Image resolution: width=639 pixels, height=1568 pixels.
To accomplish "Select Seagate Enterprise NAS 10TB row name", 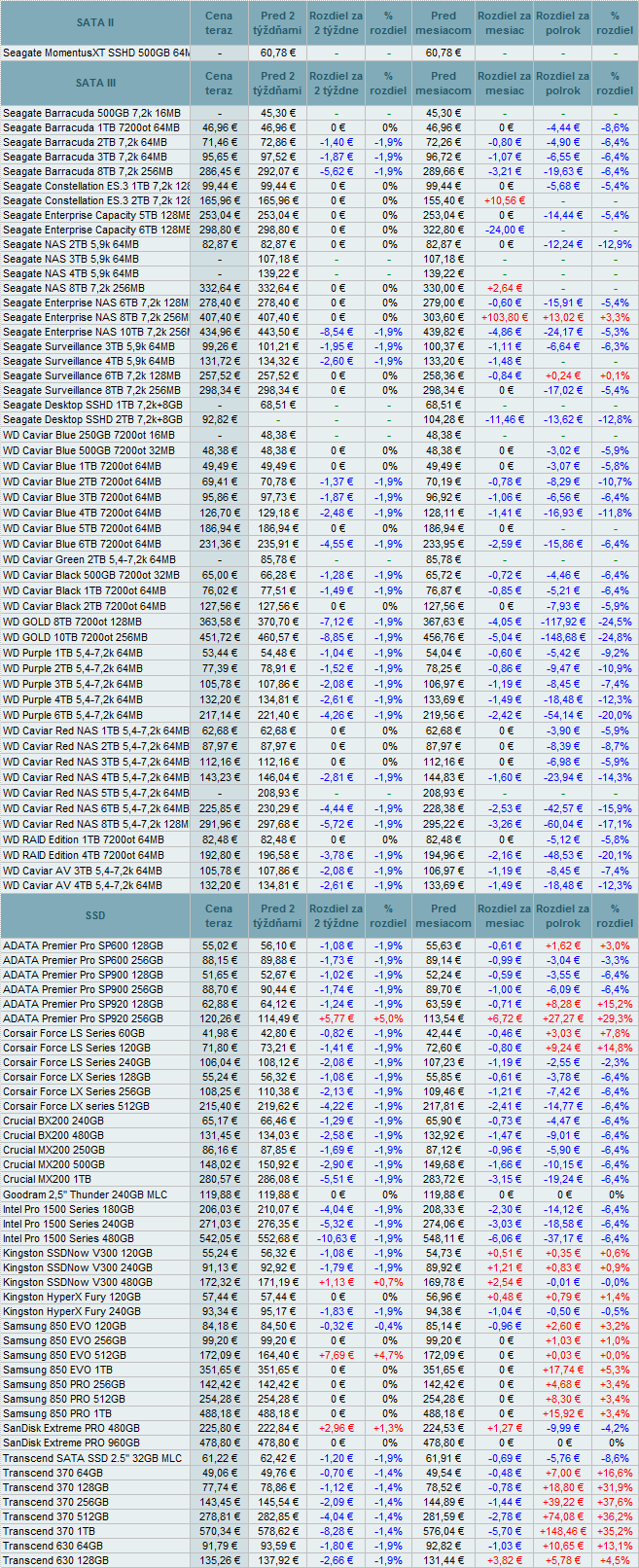I will click(x=95, y=332).
